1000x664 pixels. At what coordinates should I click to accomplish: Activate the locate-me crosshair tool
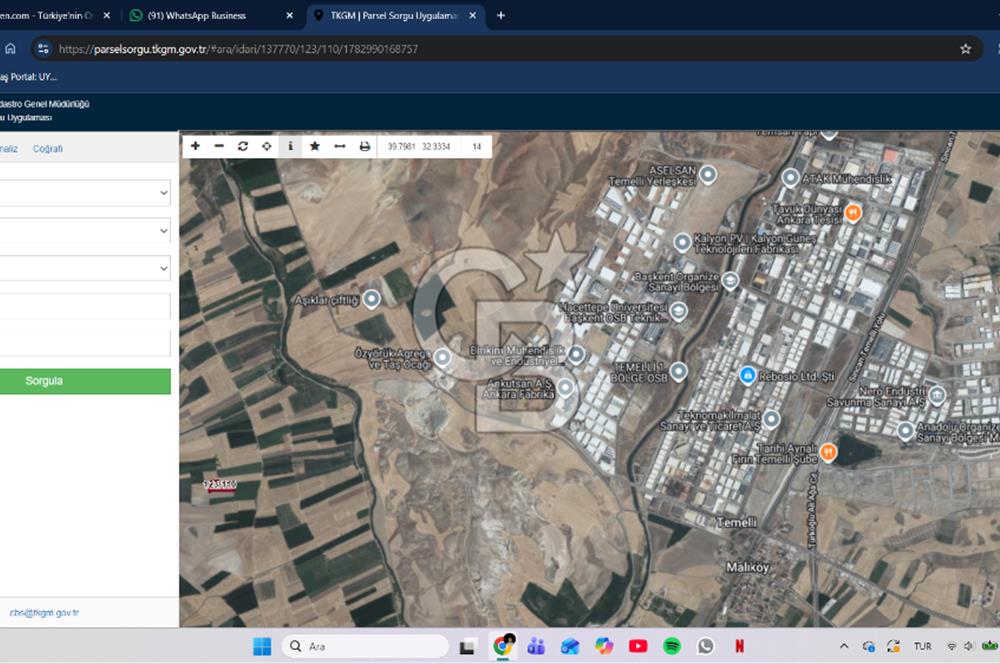click(x=267, y=146)
